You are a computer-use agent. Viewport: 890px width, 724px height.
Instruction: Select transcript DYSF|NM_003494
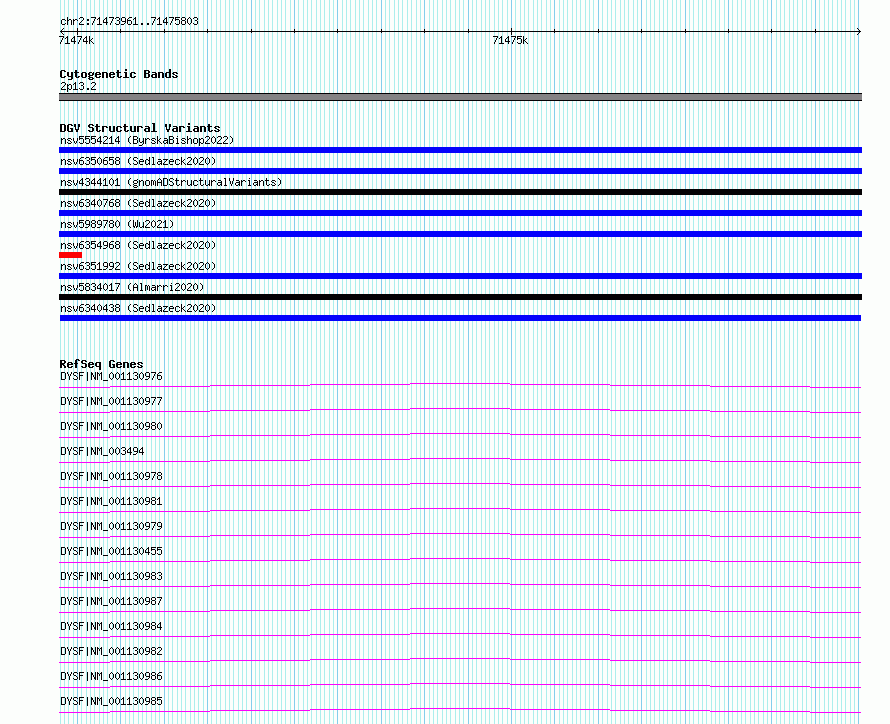pyautogui.click(x=102, y=451)
